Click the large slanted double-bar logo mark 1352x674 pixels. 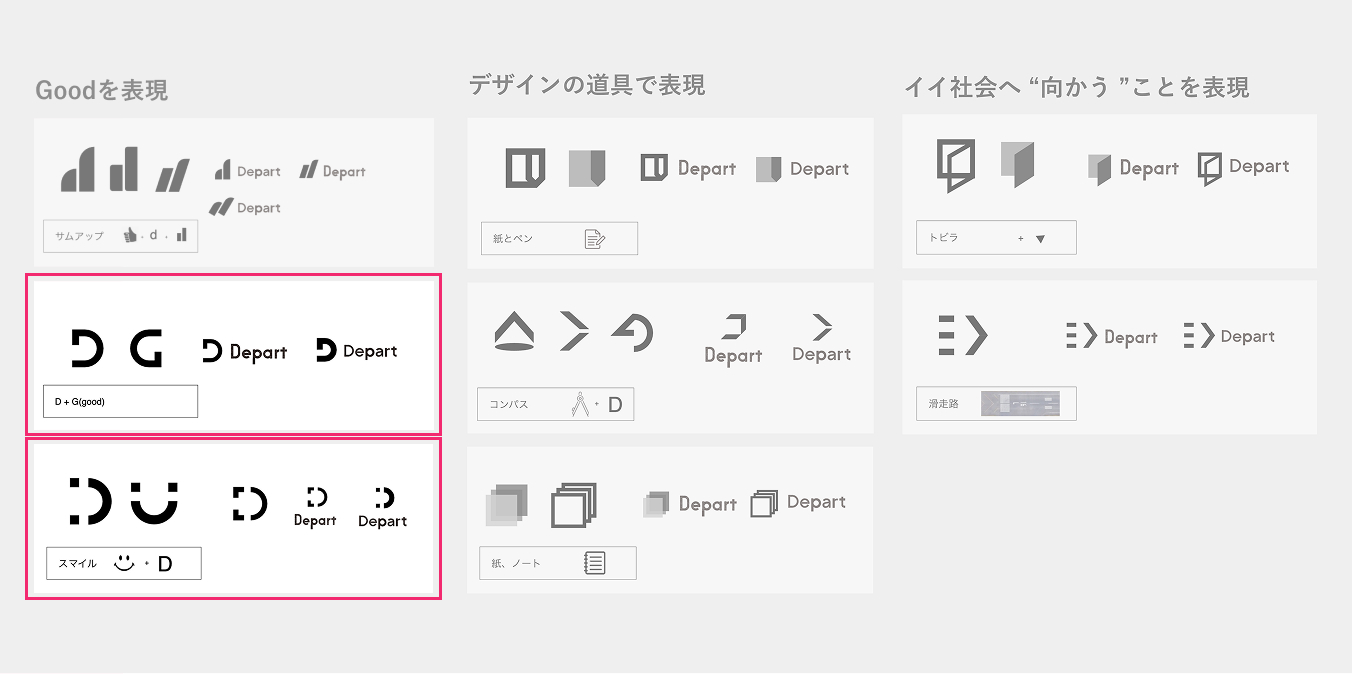(172, 175)
